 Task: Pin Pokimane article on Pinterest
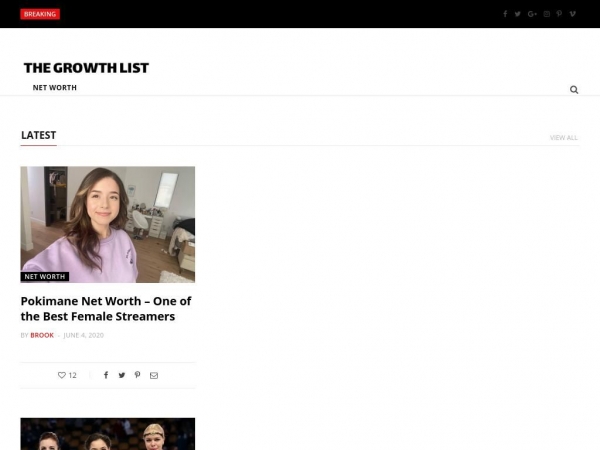(137, 375)
